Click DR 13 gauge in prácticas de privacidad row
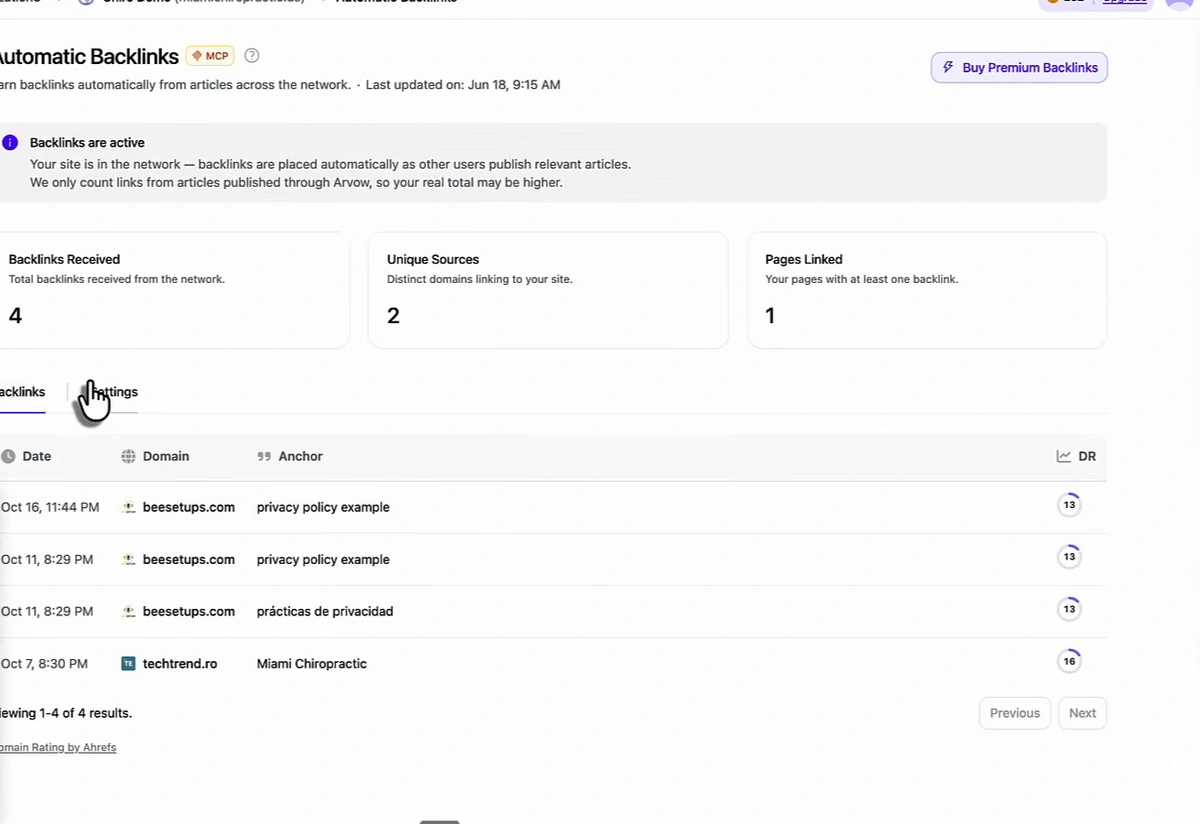1200x824 pixels. point(1069,609)
